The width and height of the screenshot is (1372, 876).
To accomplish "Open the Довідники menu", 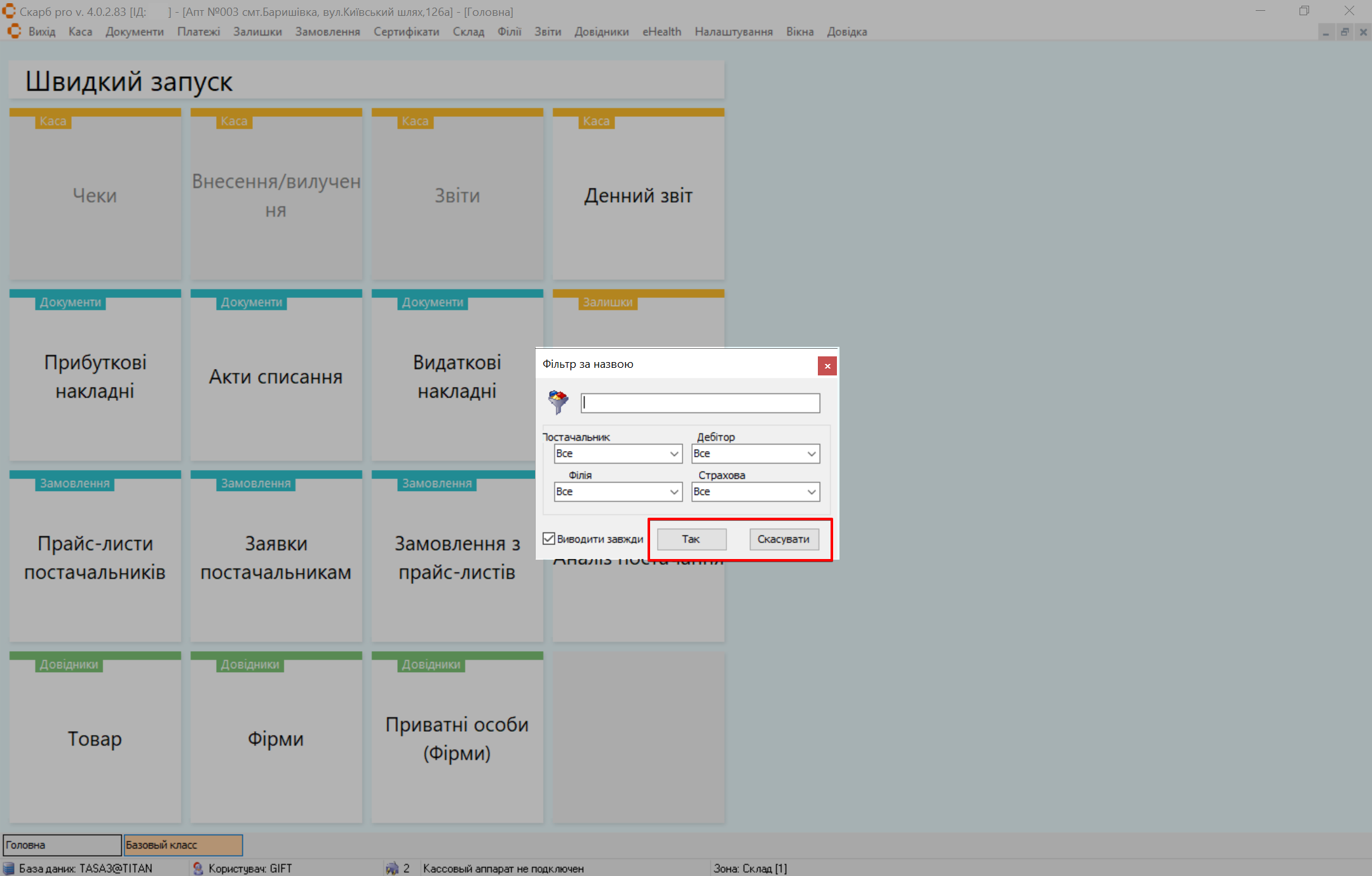I will tap(601, 32).
